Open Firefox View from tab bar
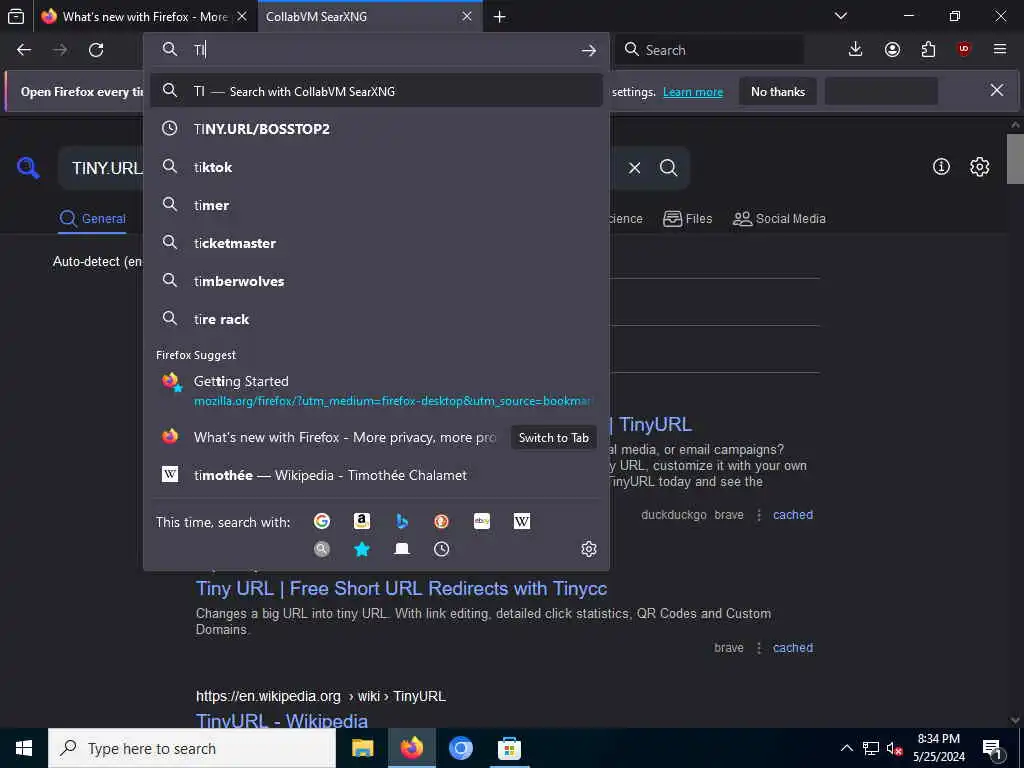This screenshot has height=768, width=1024. [x=16, y=16]
